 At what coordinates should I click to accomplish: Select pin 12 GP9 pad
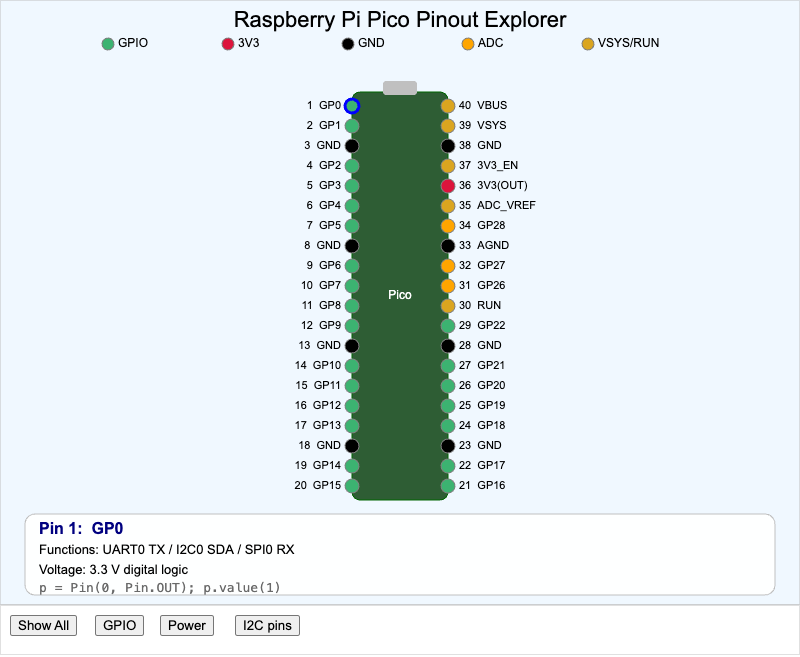click(x=352, y=326)
